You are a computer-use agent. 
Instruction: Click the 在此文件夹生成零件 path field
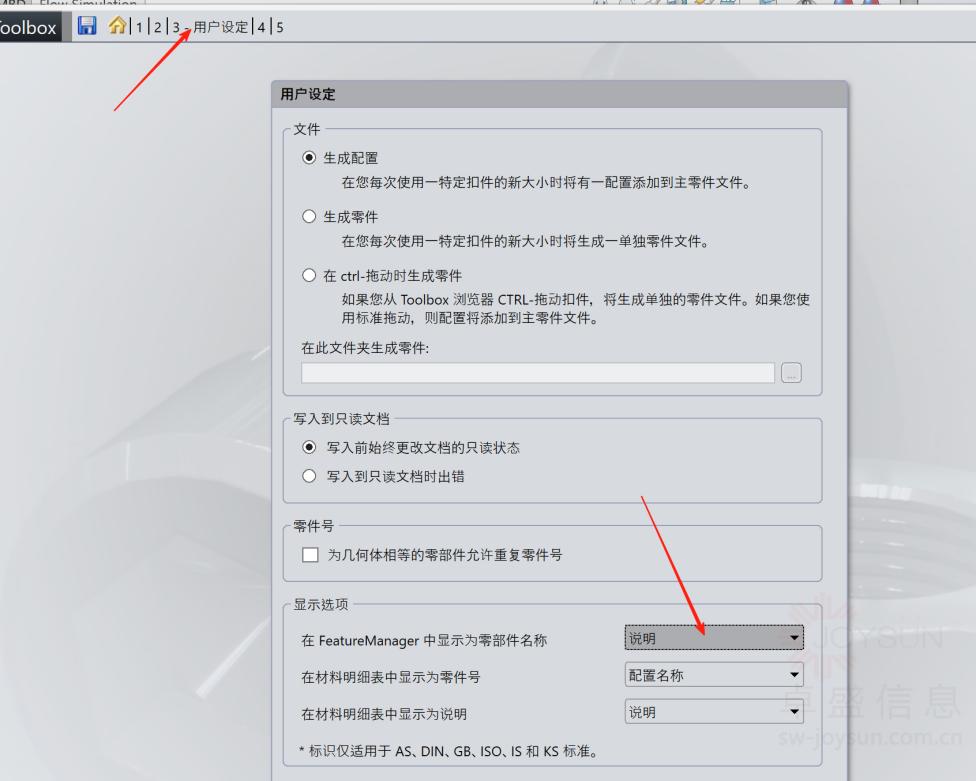coord(537,373)
